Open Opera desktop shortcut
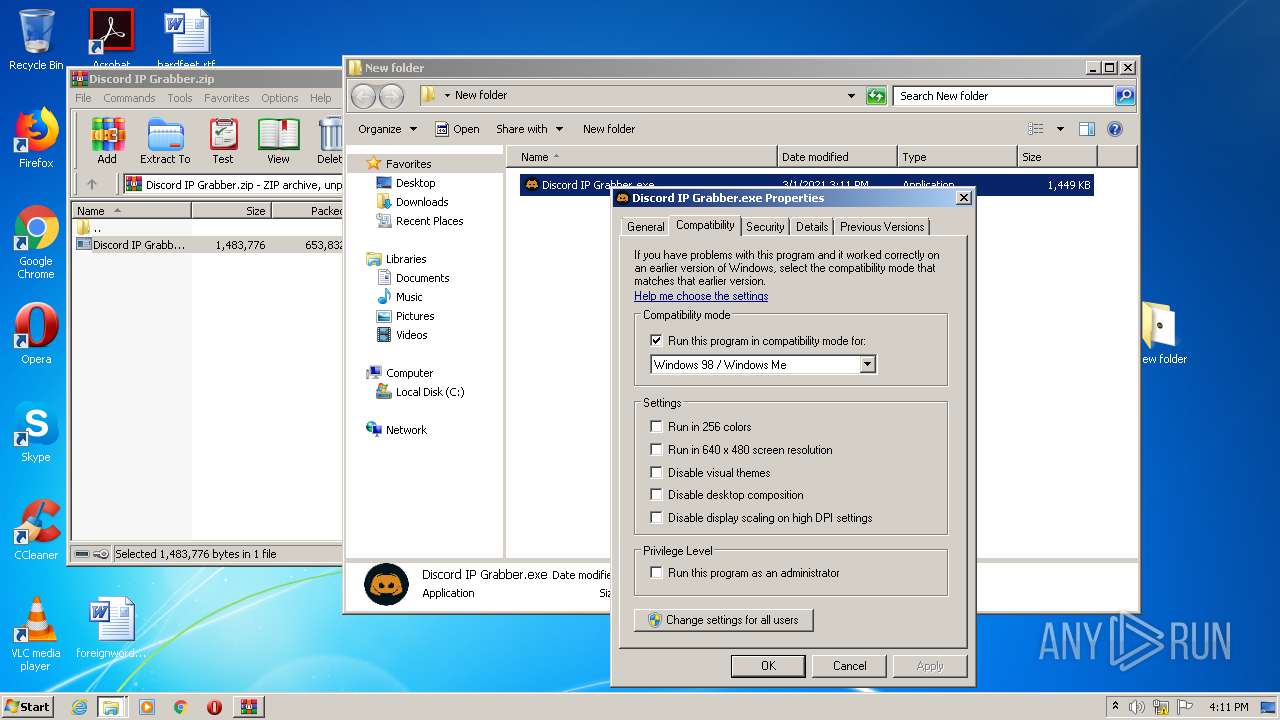The height and width of the screenshot is (720, 1280). pos(36,334)
